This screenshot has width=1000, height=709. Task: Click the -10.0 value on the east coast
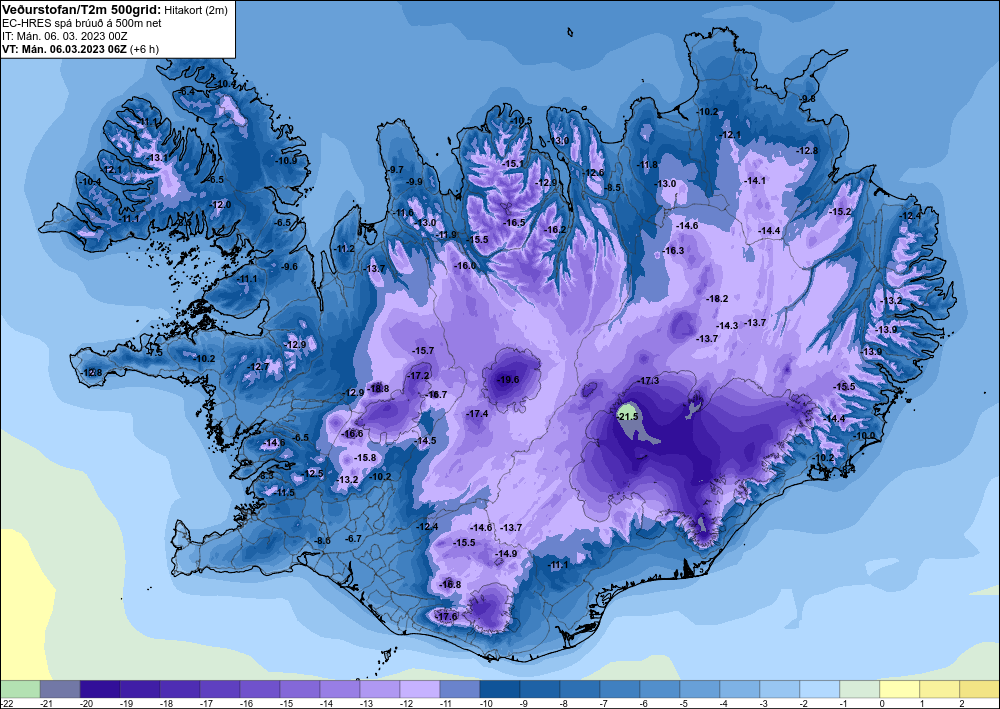(865, 435)
